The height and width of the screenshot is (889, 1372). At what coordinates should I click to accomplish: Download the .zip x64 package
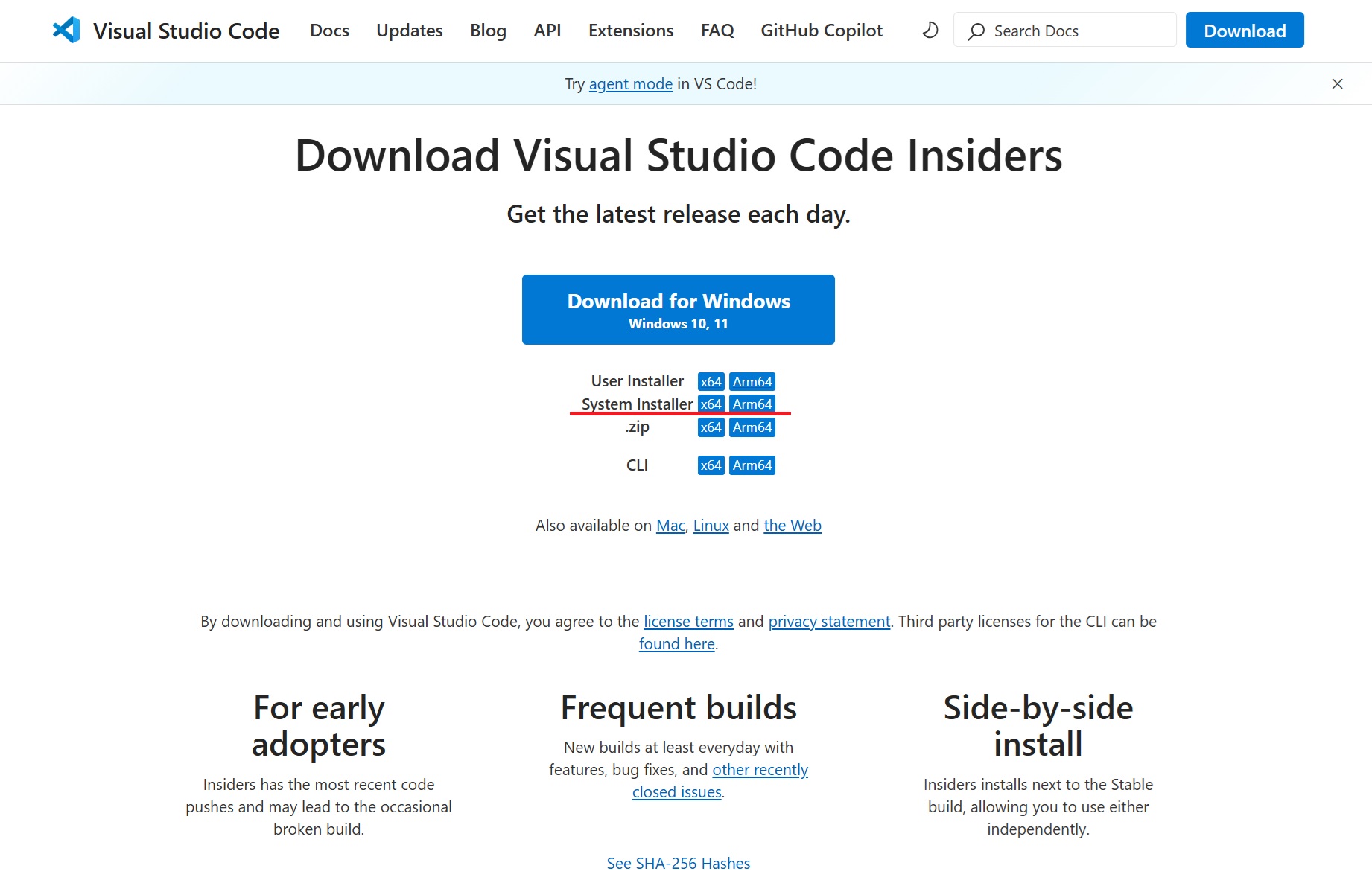click(x=711, y=427)
